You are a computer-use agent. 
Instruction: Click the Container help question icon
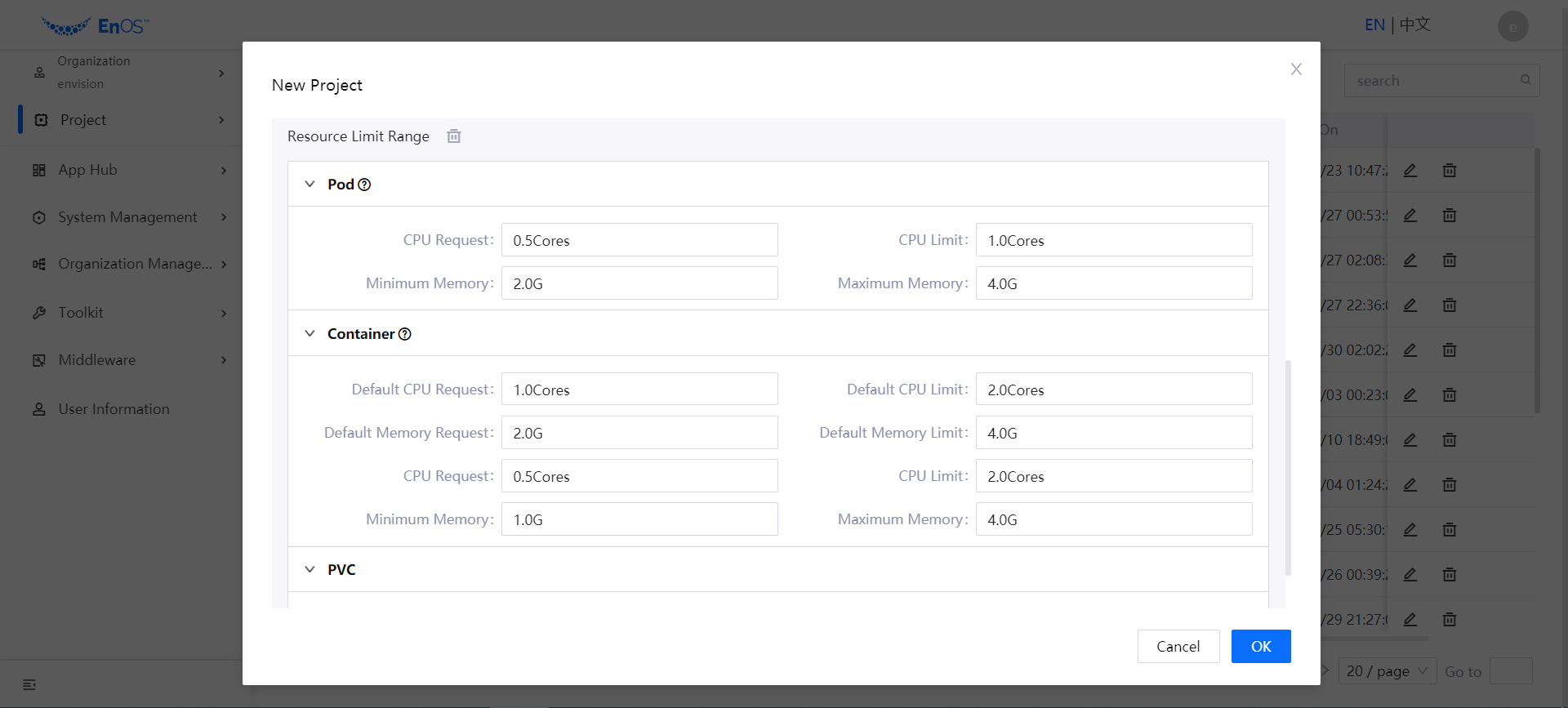pos(404,334)
